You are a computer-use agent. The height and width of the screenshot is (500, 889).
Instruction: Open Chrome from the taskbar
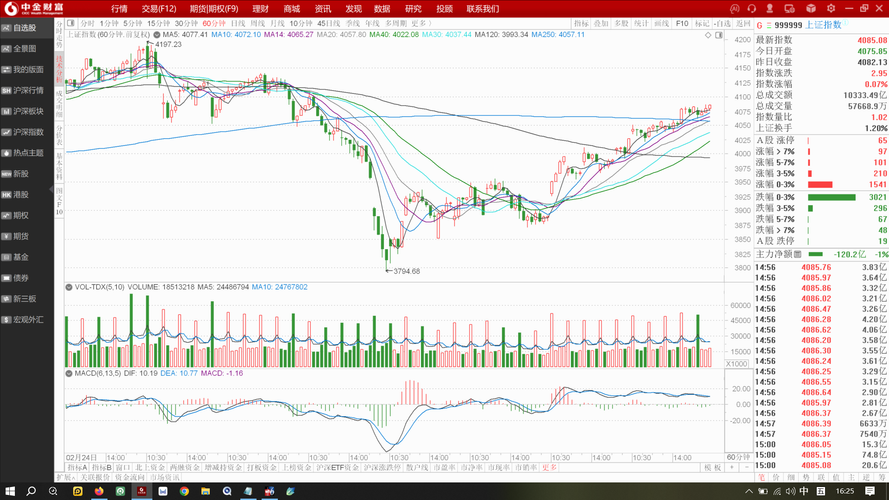click(184, 491)
